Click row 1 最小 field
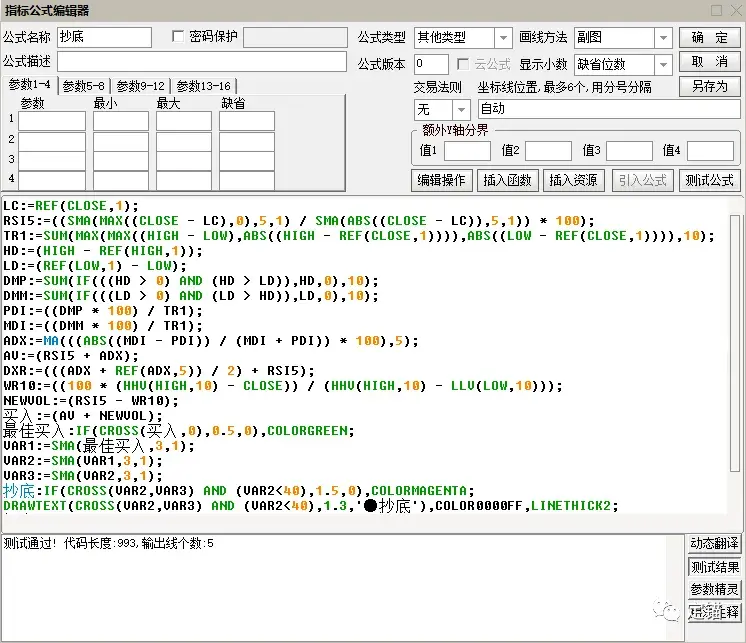This screenshot has height=643, width=746. (121, 121)
